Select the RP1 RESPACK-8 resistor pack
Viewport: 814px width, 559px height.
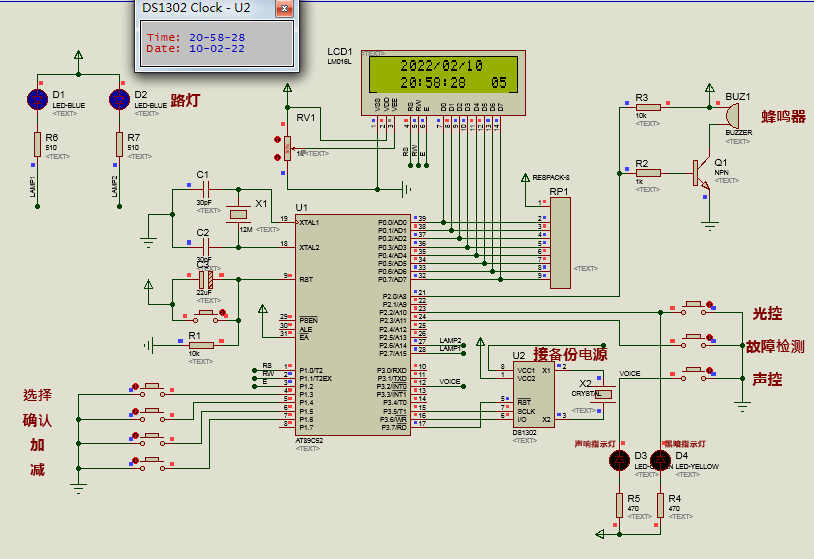[x=560, y=243]
